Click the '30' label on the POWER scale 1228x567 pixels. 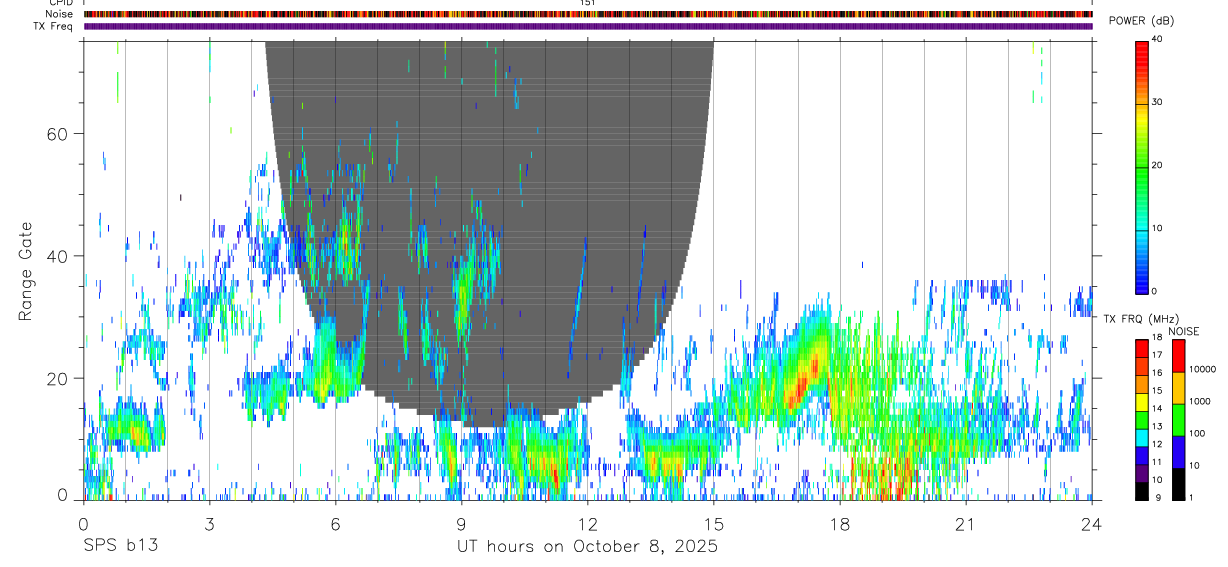(x=1158, y=103)
